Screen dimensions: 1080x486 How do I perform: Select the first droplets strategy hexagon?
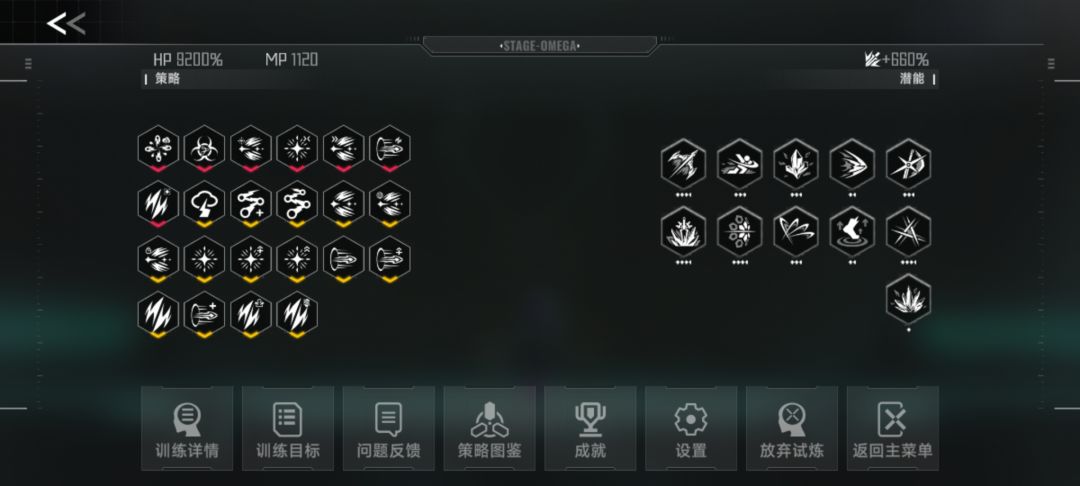click(x=158, y=148)
